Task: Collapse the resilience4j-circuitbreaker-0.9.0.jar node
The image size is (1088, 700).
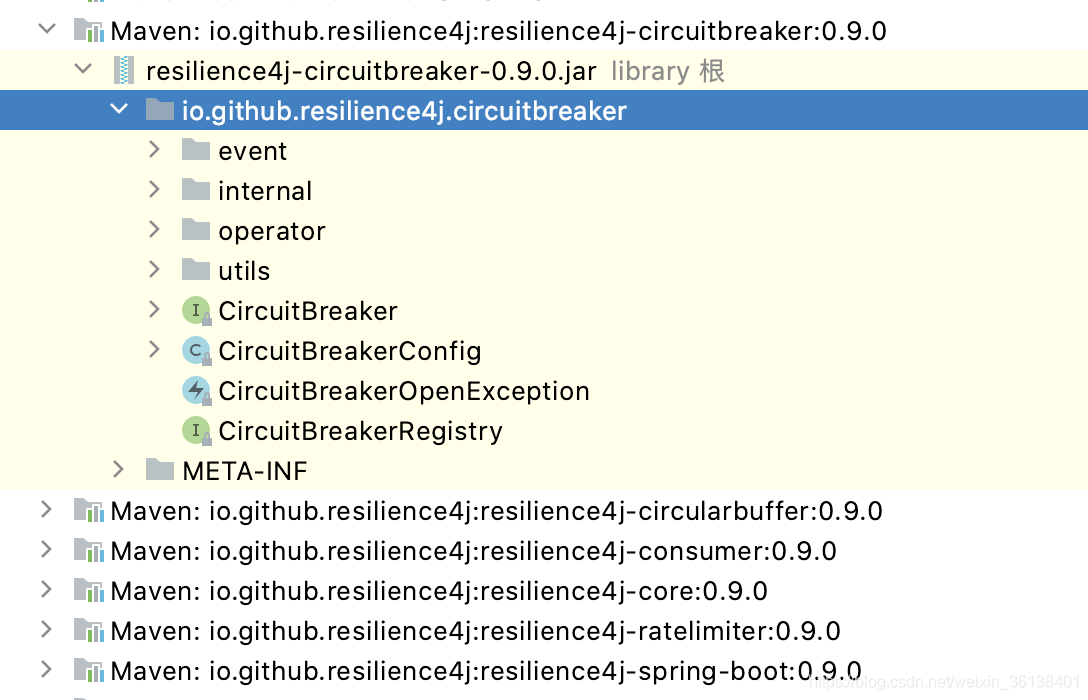Action: point(83,70)
